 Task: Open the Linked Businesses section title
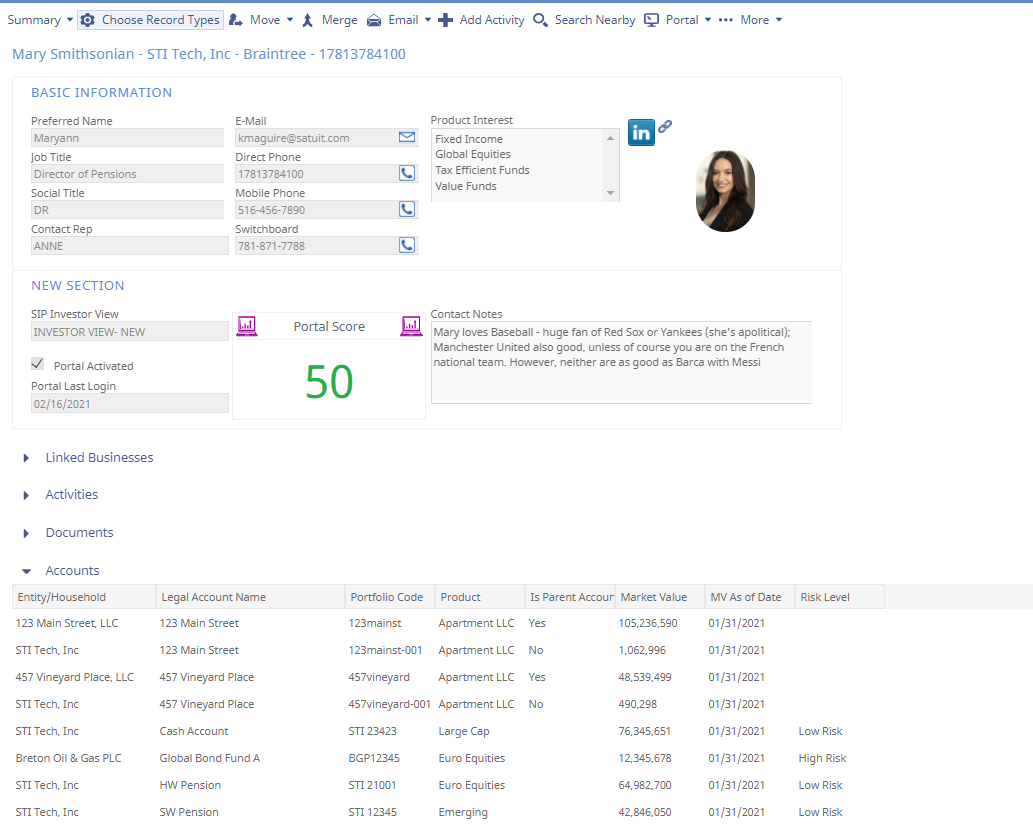(x=99, y=457)
